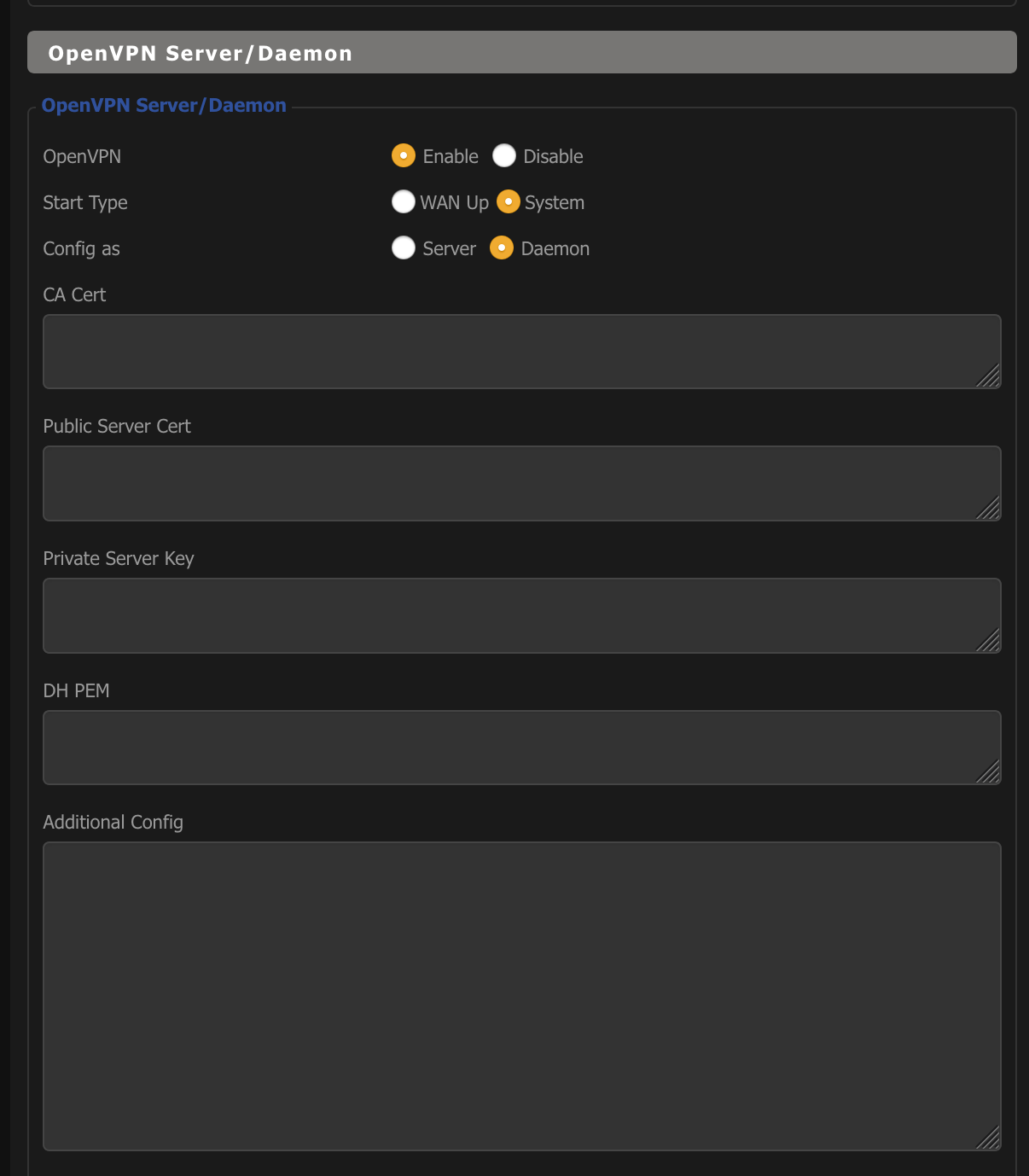Click the Config as row label

(x=81, y=248)
